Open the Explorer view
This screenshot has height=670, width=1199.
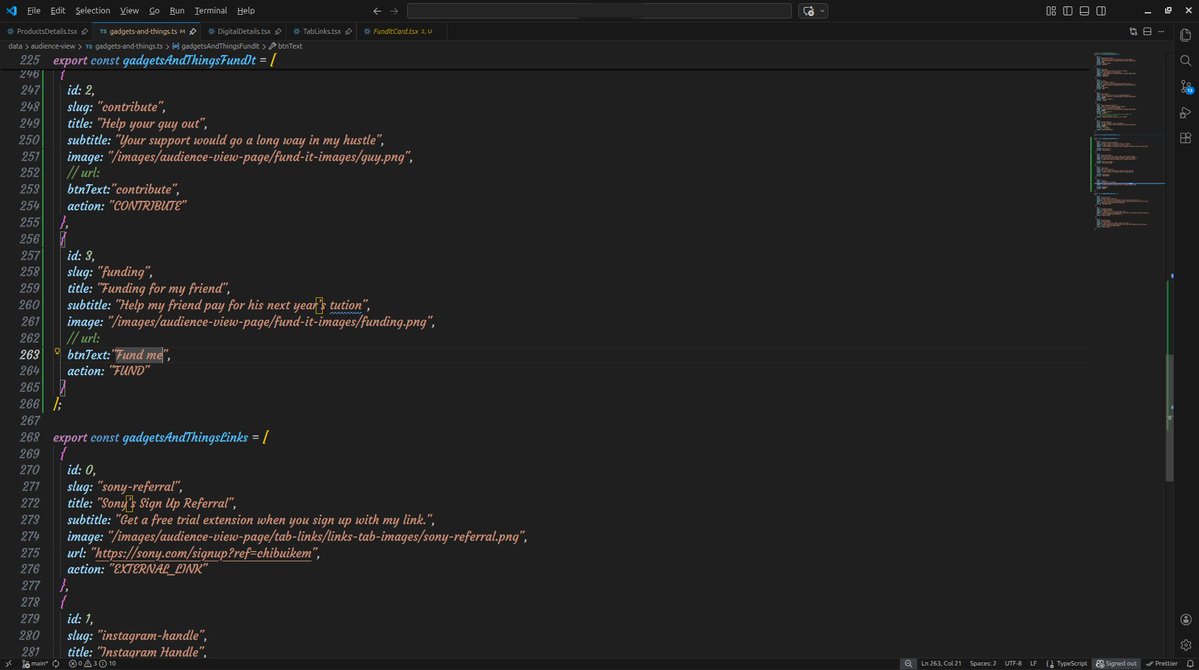coord(1185,37)
